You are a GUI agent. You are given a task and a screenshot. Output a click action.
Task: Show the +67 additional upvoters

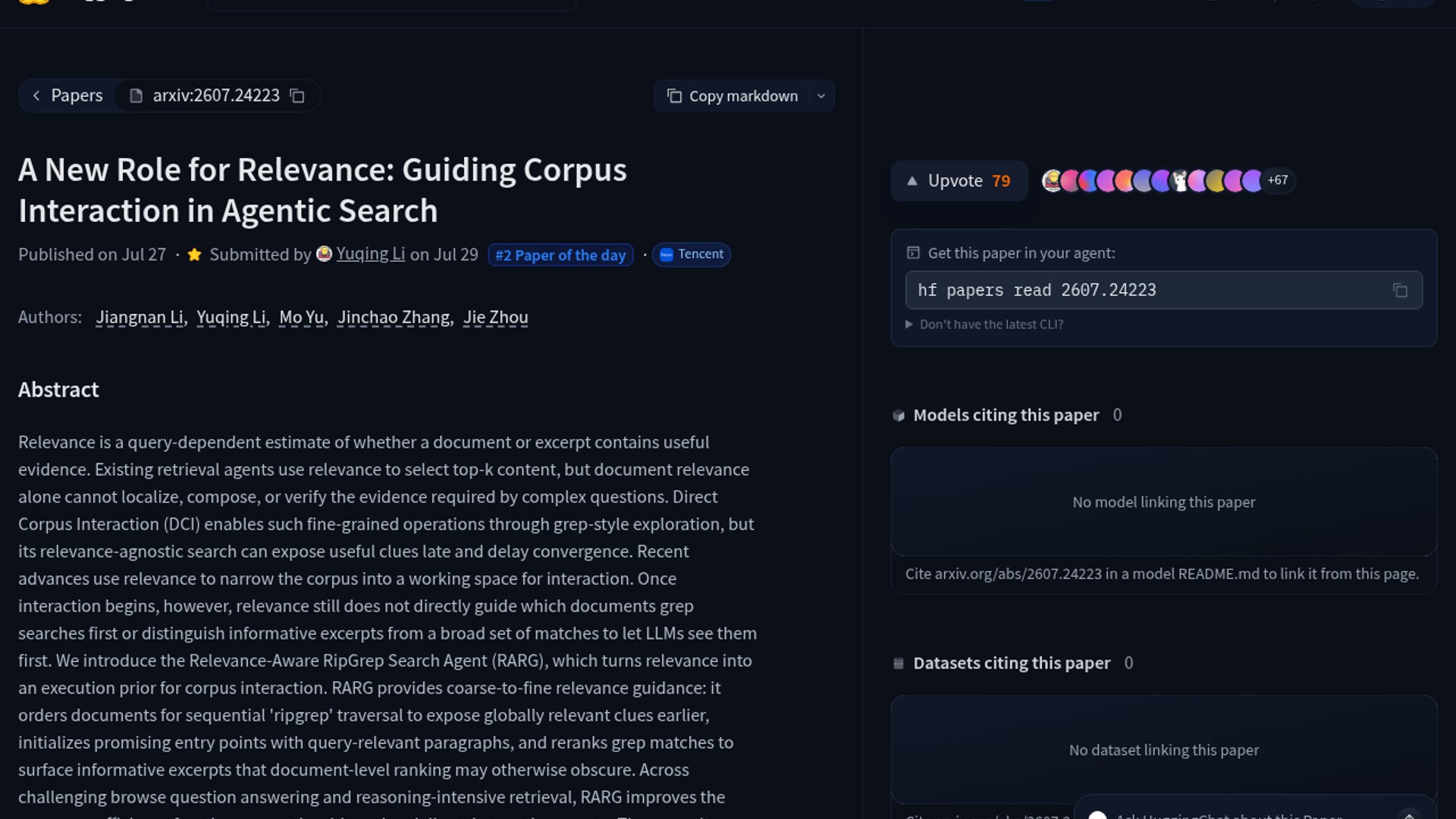[x=1278, y=180]
